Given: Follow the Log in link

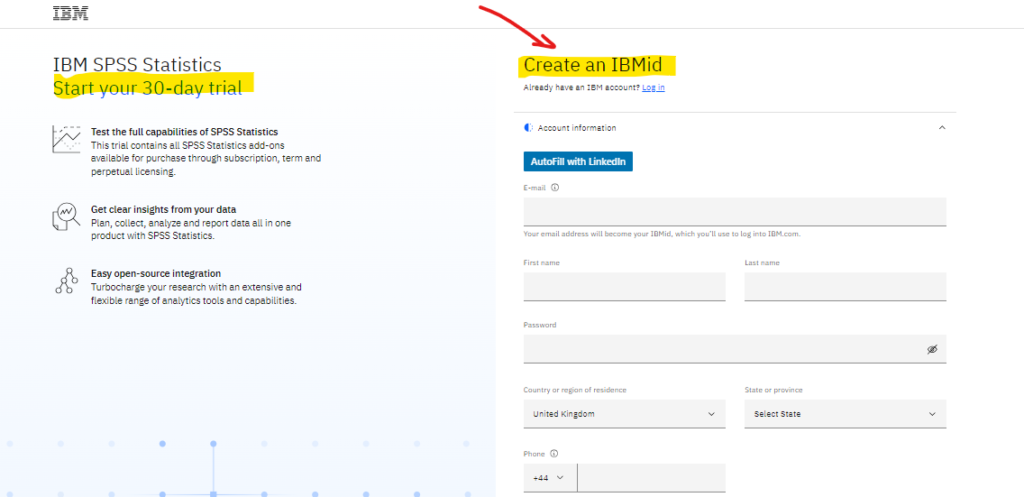Looking at the screenshot, I should [x=653, y=88].
